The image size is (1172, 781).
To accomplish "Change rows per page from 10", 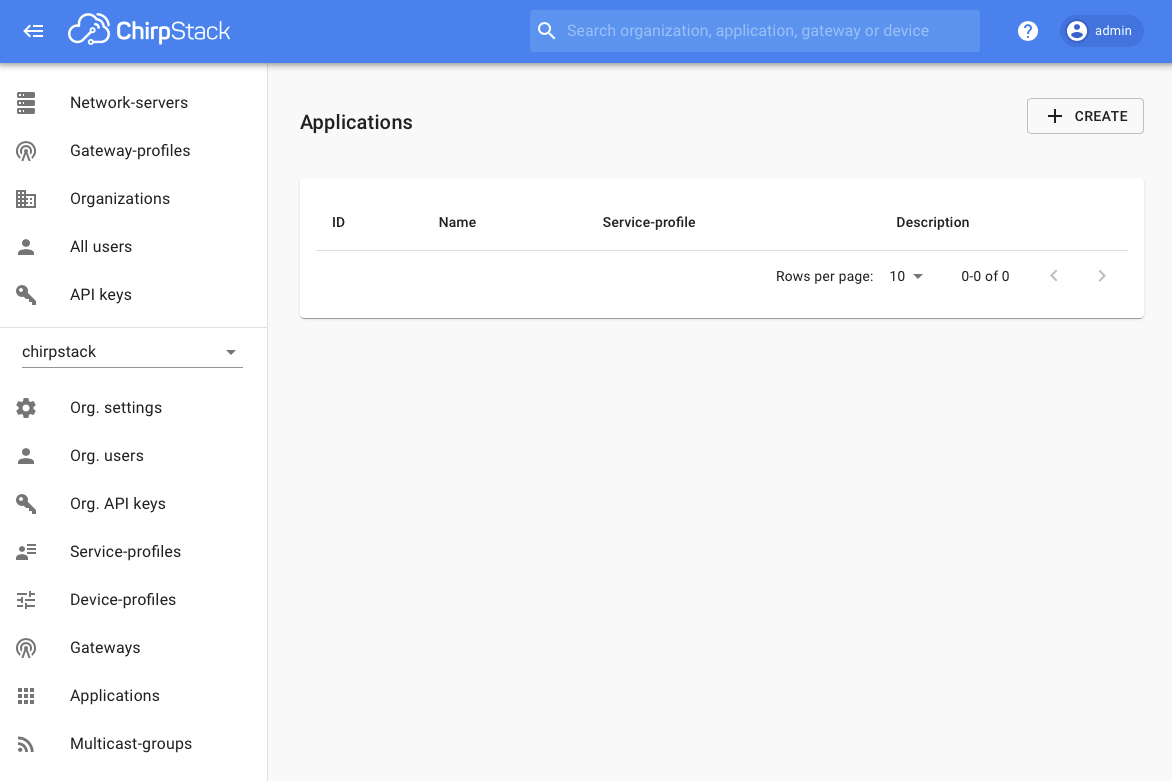I will pyautogui.click(x=905, y=276).
